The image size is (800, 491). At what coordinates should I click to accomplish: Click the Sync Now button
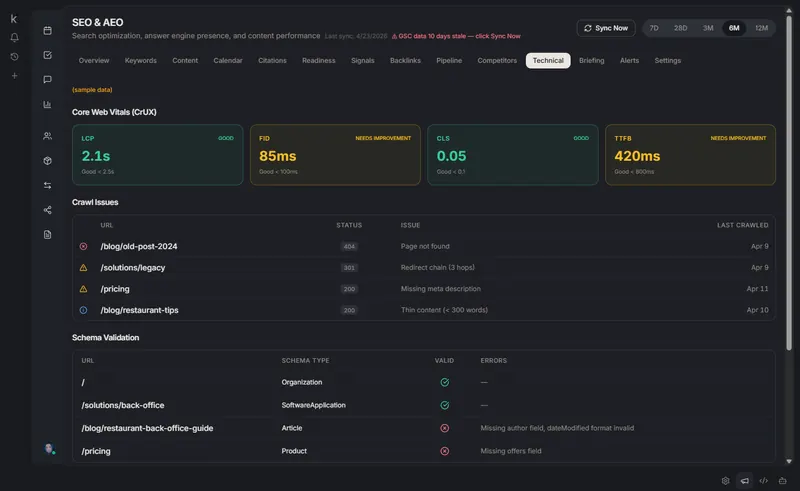(606, 28)
